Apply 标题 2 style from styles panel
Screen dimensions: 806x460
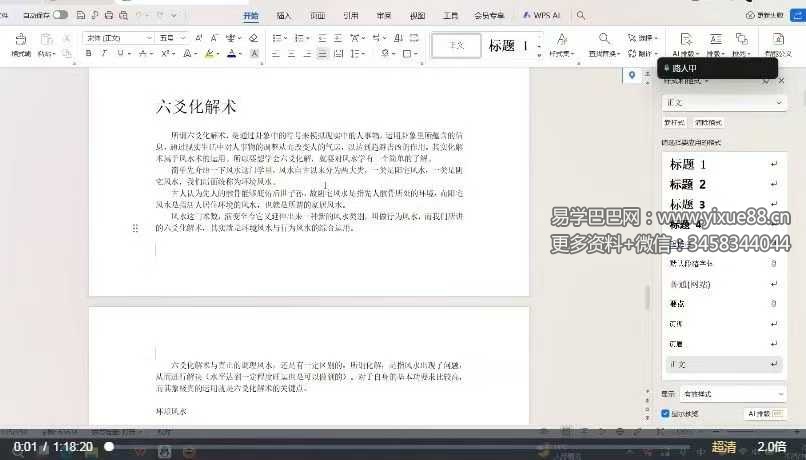pyautogui.click(x=724, y=185)
